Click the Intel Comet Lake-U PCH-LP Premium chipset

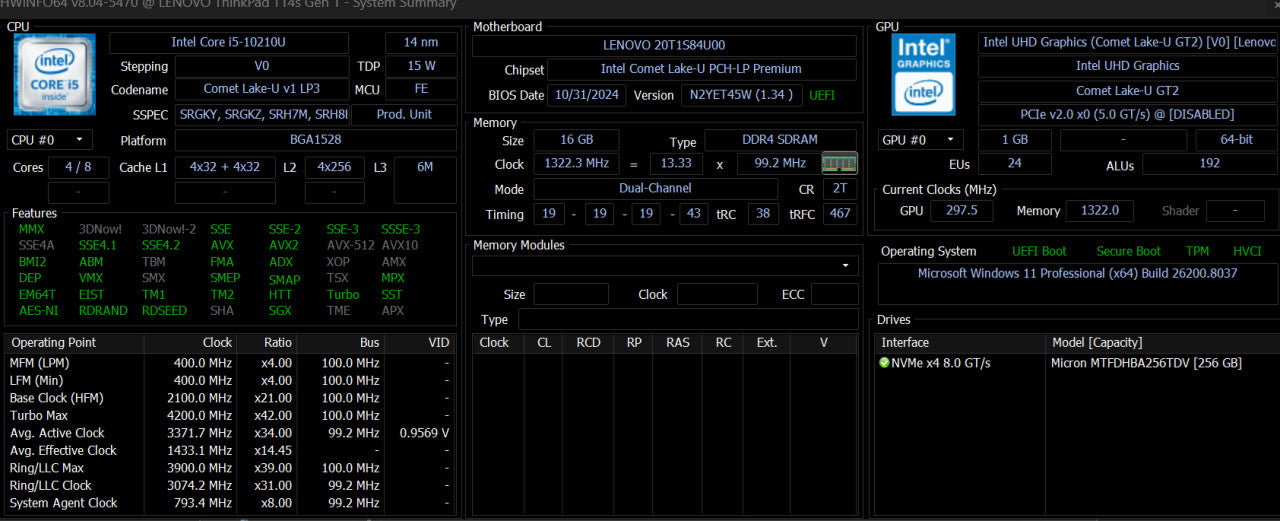point(701,70)
